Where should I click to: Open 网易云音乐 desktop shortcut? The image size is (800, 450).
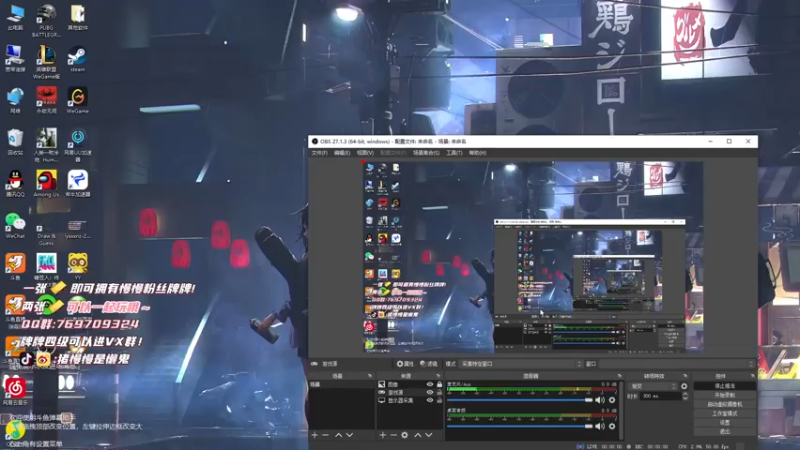[x=15, y=390]
